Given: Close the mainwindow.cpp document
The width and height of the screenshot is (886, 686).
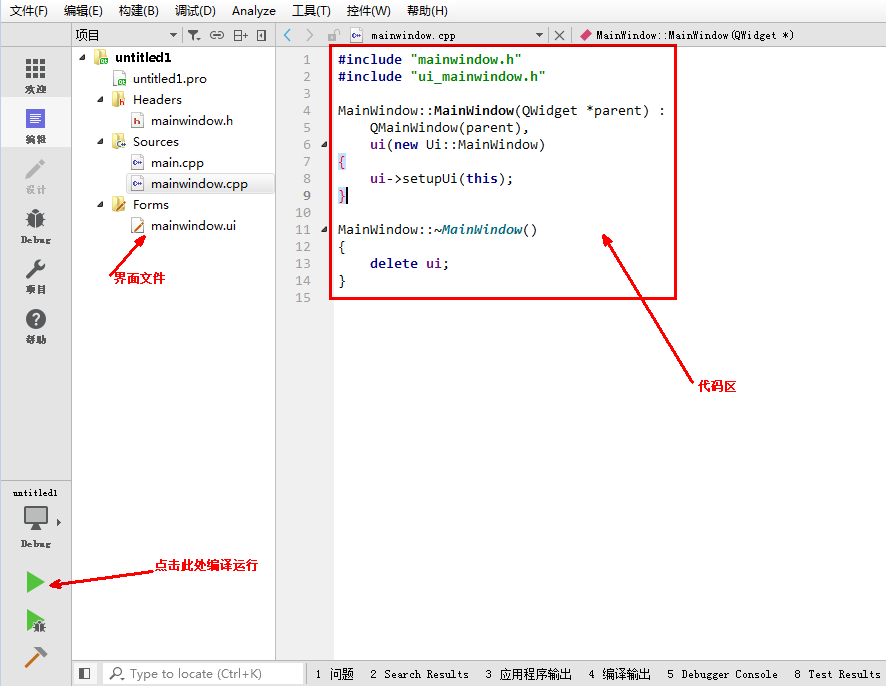Looking at the screenshot, I should point(559,35).
